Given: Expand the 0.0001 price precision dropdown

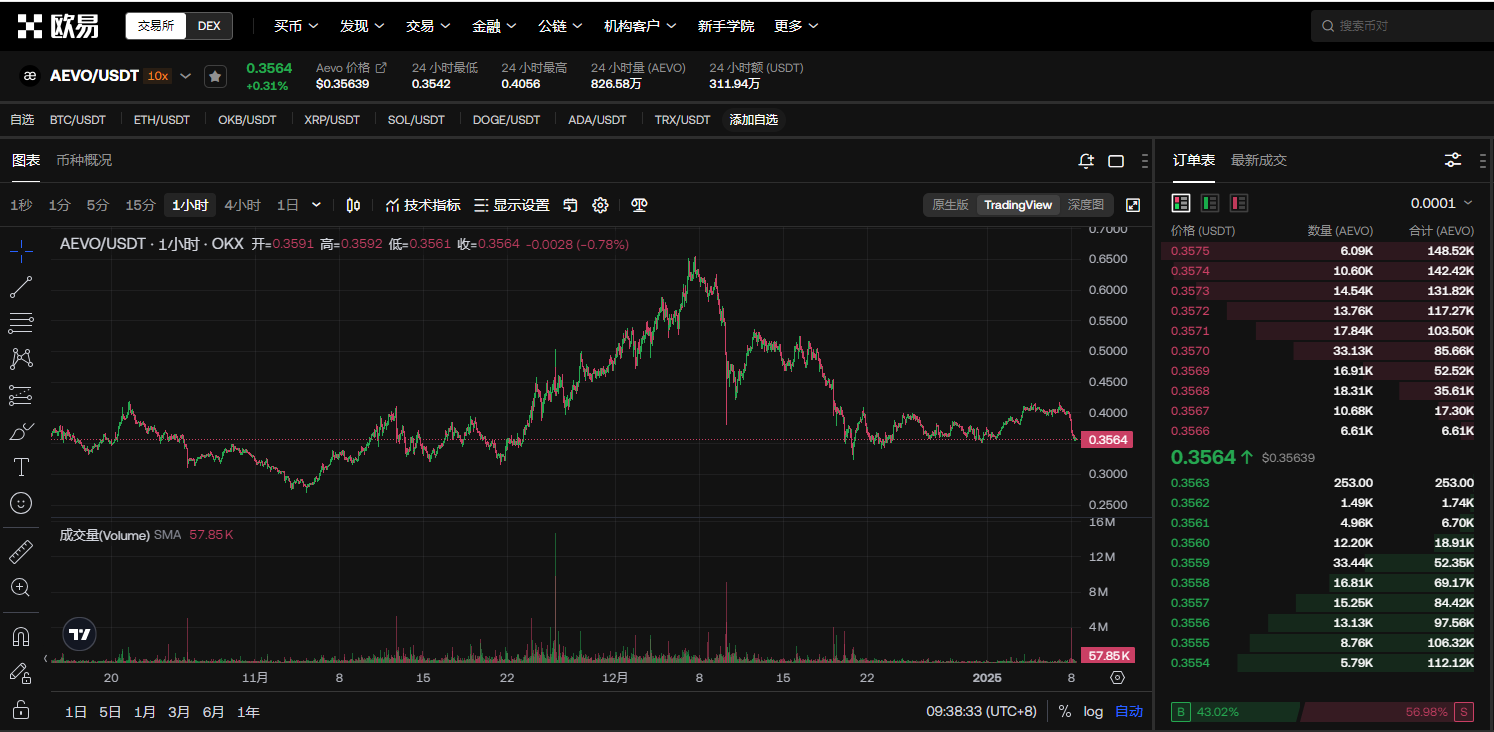Looking at the screenshot, I should pos(1441,203).
